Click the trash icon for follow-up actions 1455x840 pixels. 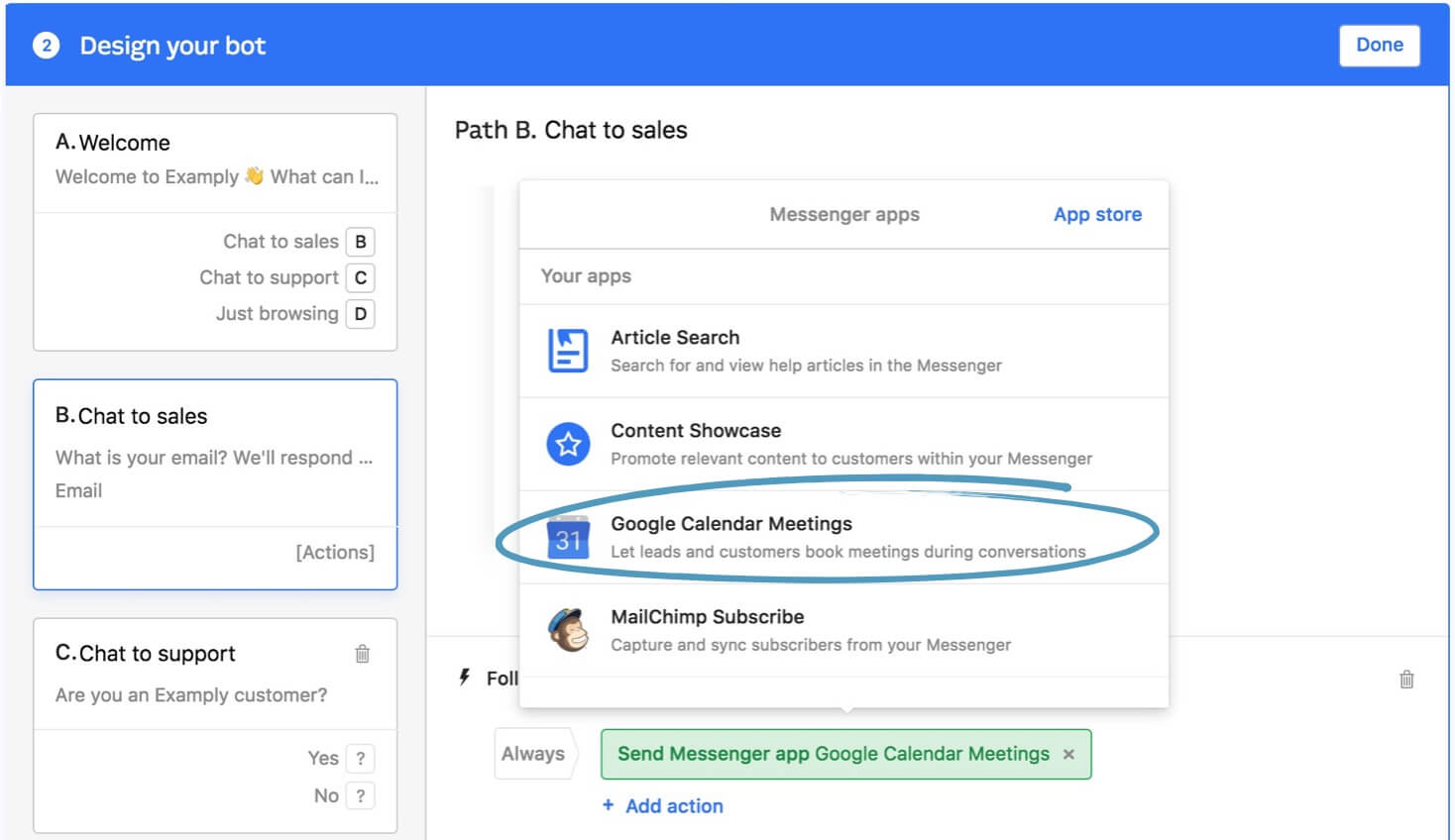click(1405, 680)
